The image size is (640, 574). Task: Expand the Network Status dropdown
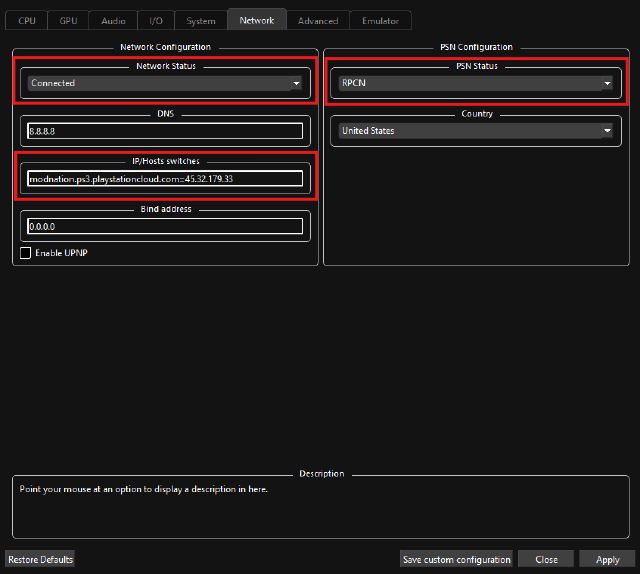(x=165, y=83)
